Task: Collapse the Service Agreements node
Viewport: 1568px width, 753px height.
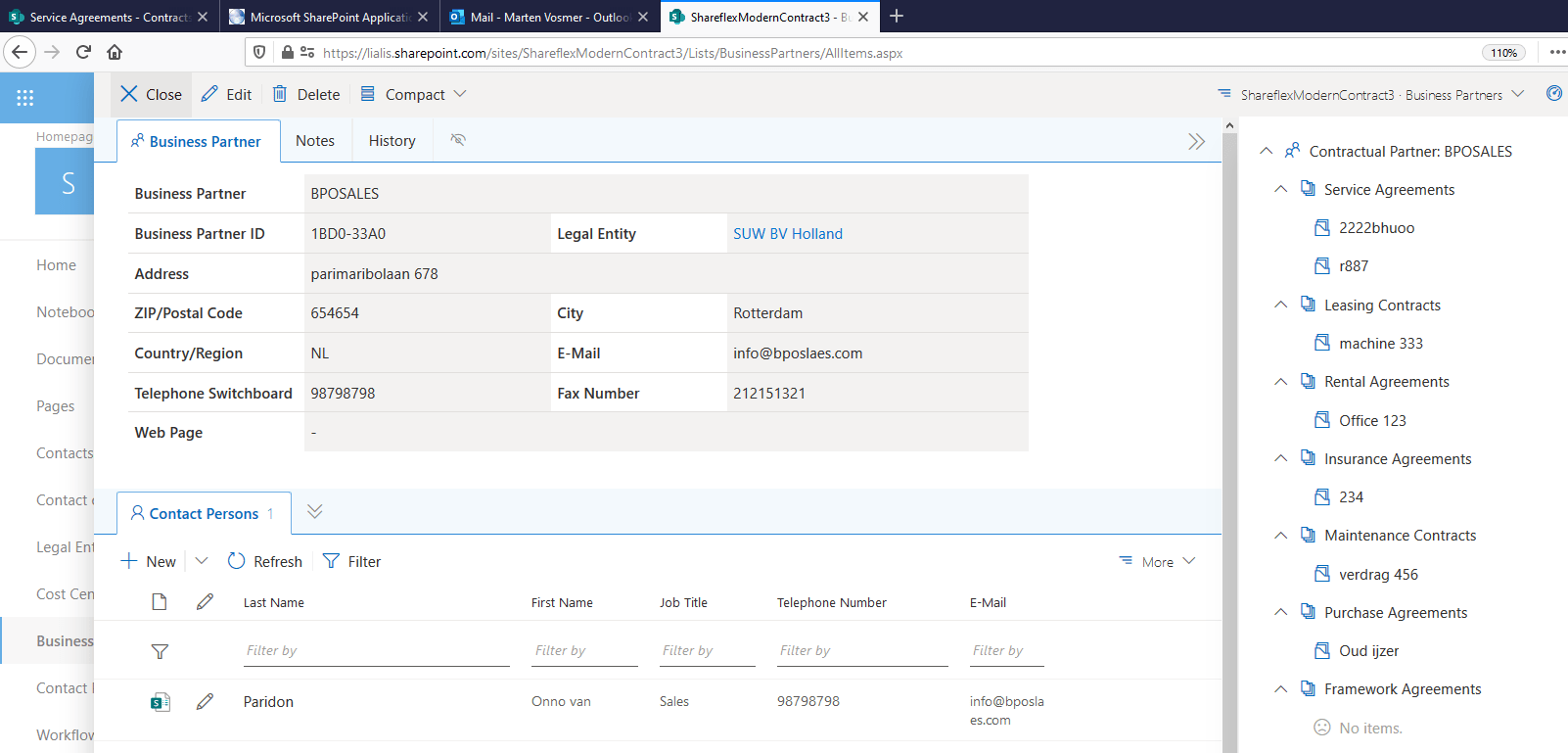Action: point(1280,189)
